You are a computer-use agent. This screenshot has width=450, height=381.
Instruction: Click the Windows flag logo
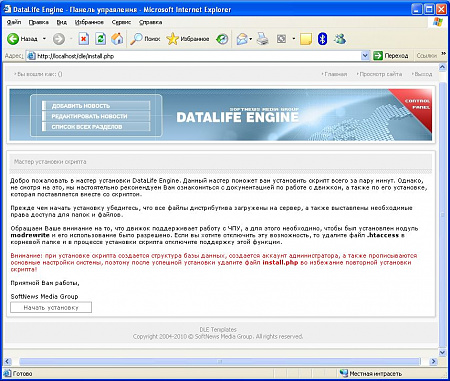[438, 22]
